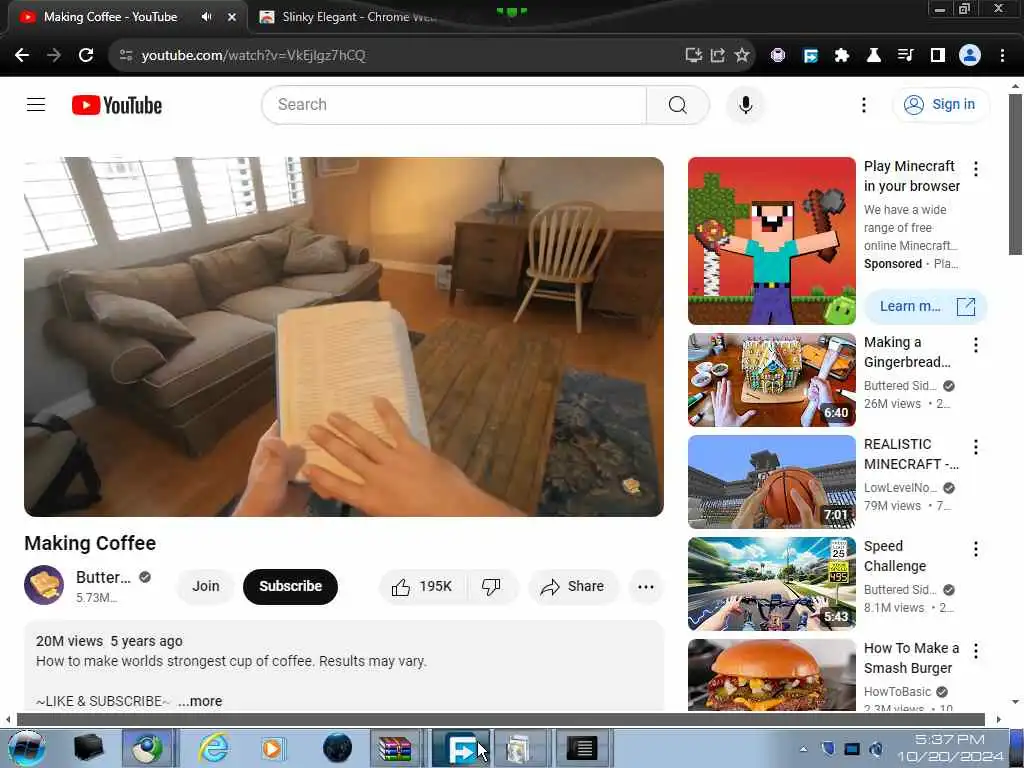Screen dimensions: 1024x768
Task: Click the Speed Challenge video title
Action: (x=895, y=556)
